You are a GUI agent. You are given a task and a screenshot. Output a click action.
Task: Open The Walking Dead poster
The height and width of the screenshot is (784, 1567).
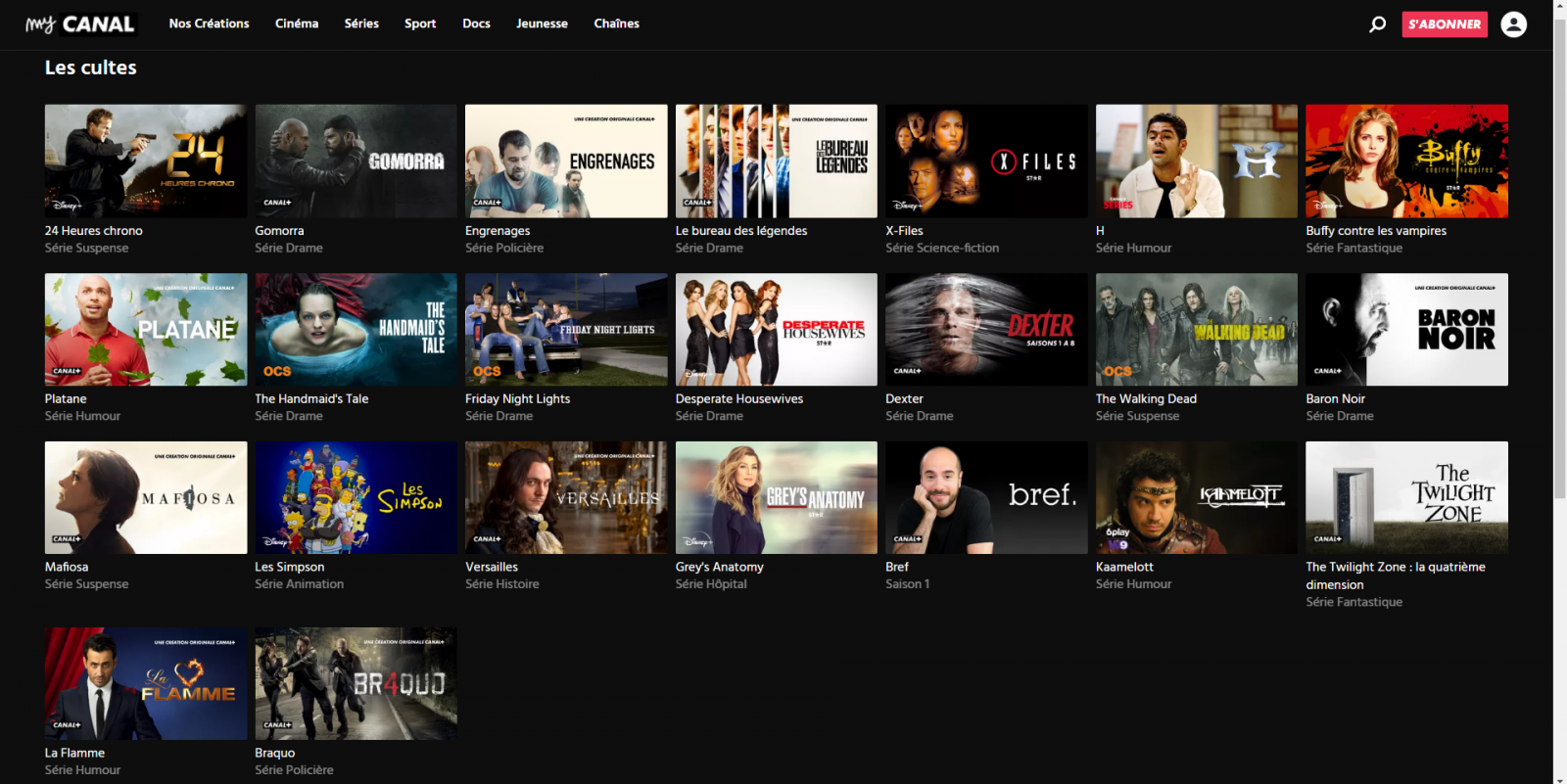point(1196,329)
